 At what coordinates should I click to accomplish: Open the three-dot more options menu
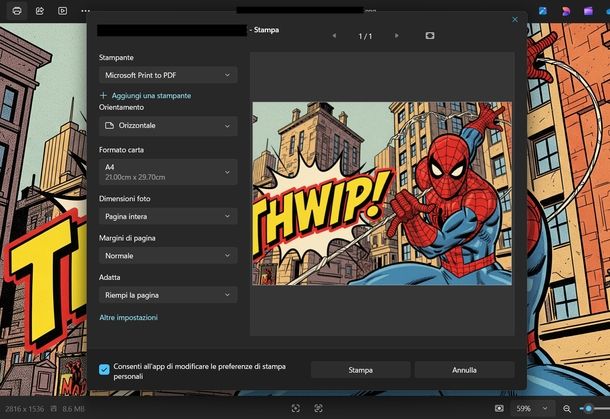pos(85,11)
